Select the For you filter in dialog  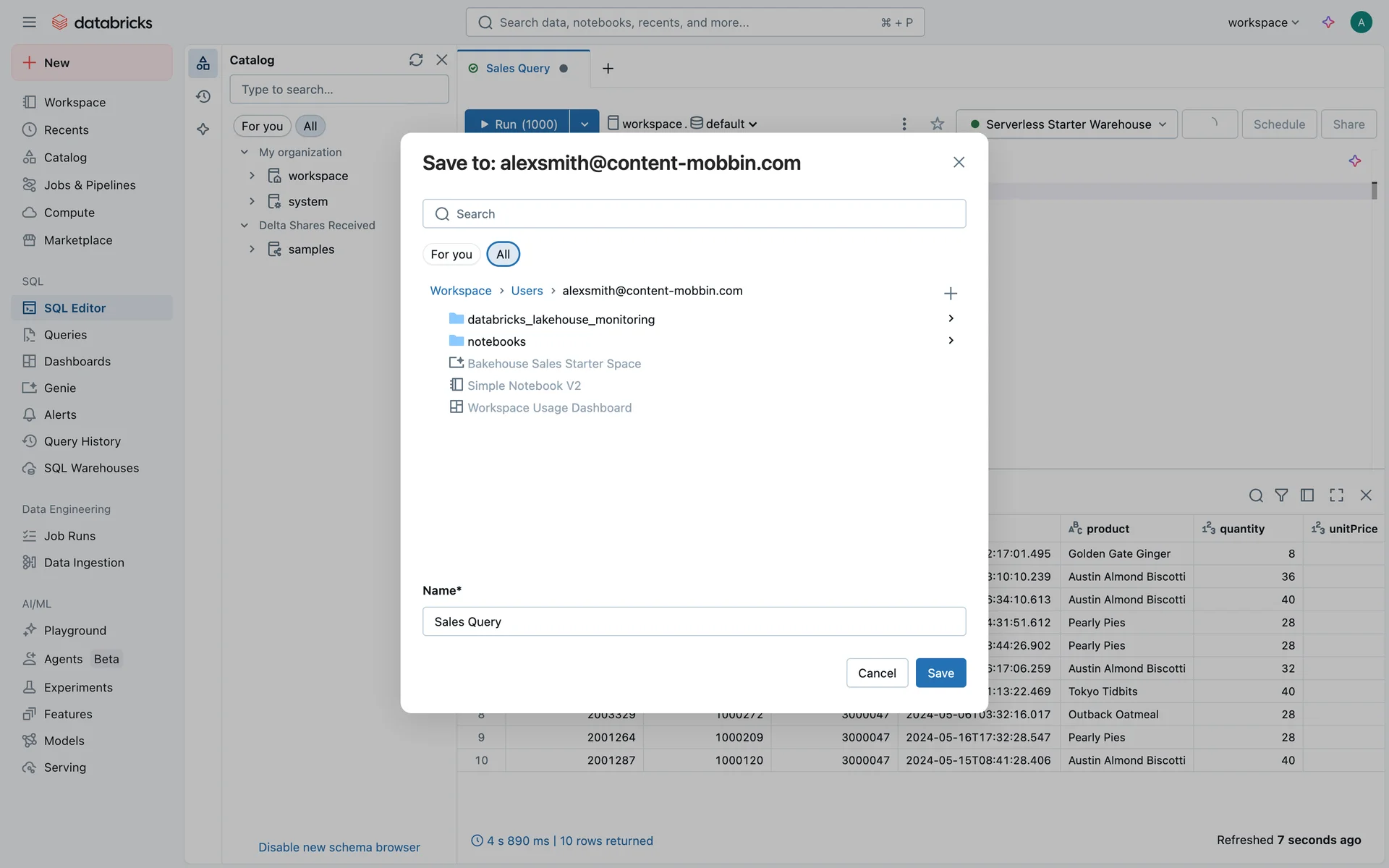point(451,254)
